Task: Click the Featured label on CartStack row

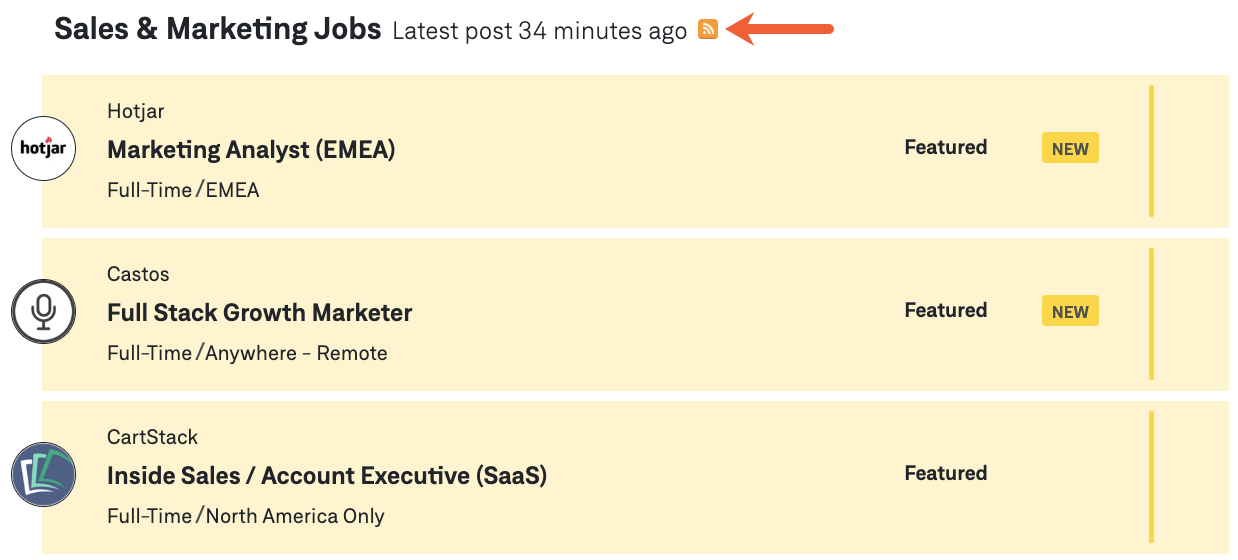Action: [x=945, y=473]
